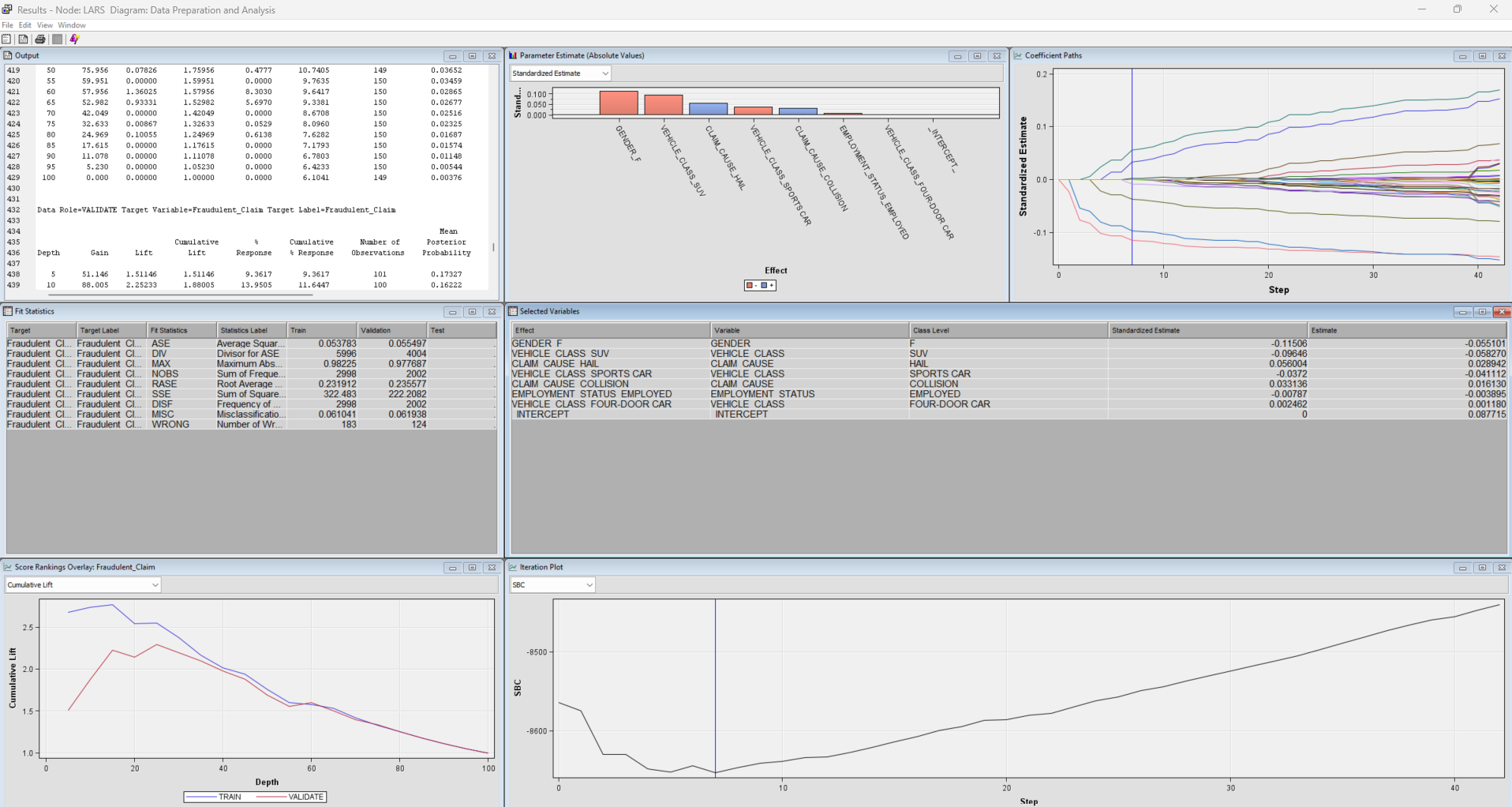
Task: Click the TRAIN legend entry
Action: coord(215,797)
